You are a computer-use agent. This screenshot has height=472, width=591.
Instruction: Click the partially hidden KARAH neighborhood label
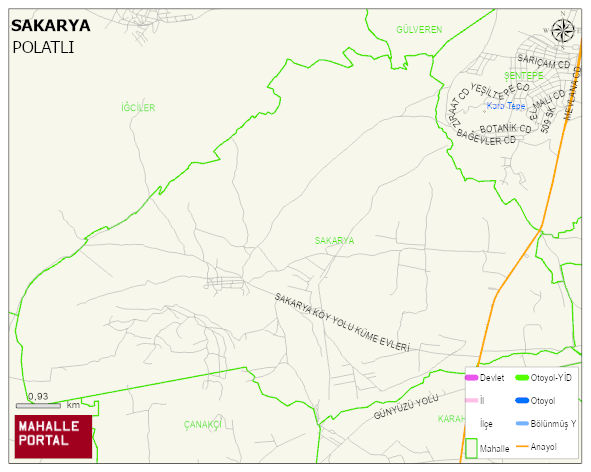(451, 419)
